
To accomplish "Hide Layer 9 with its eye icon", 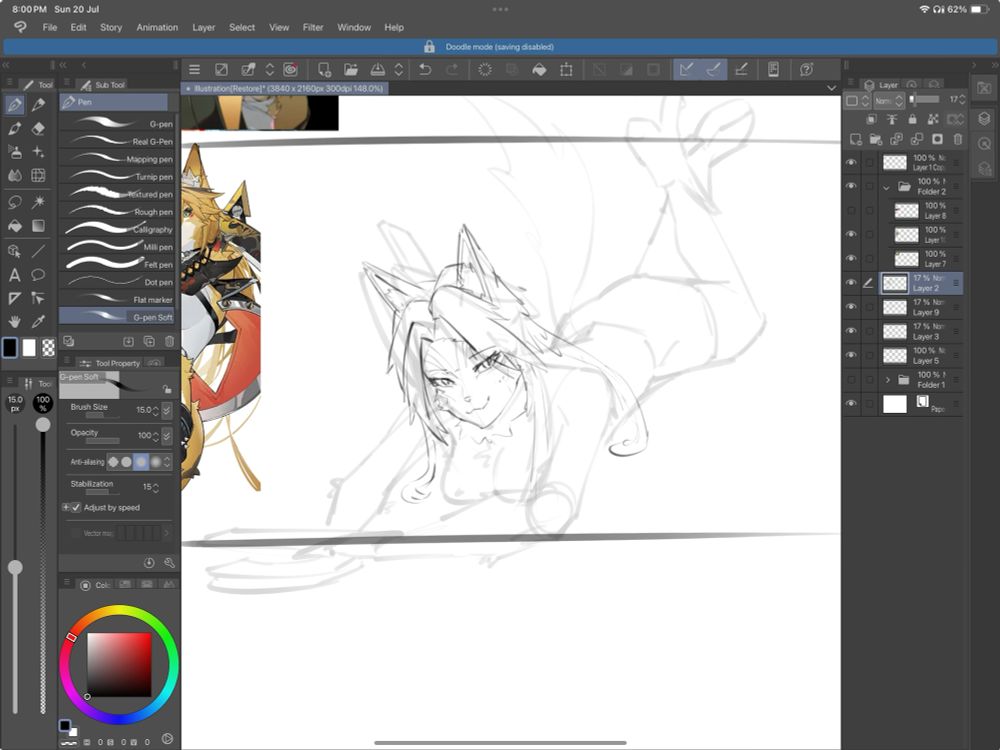I will tap(851, 307).
